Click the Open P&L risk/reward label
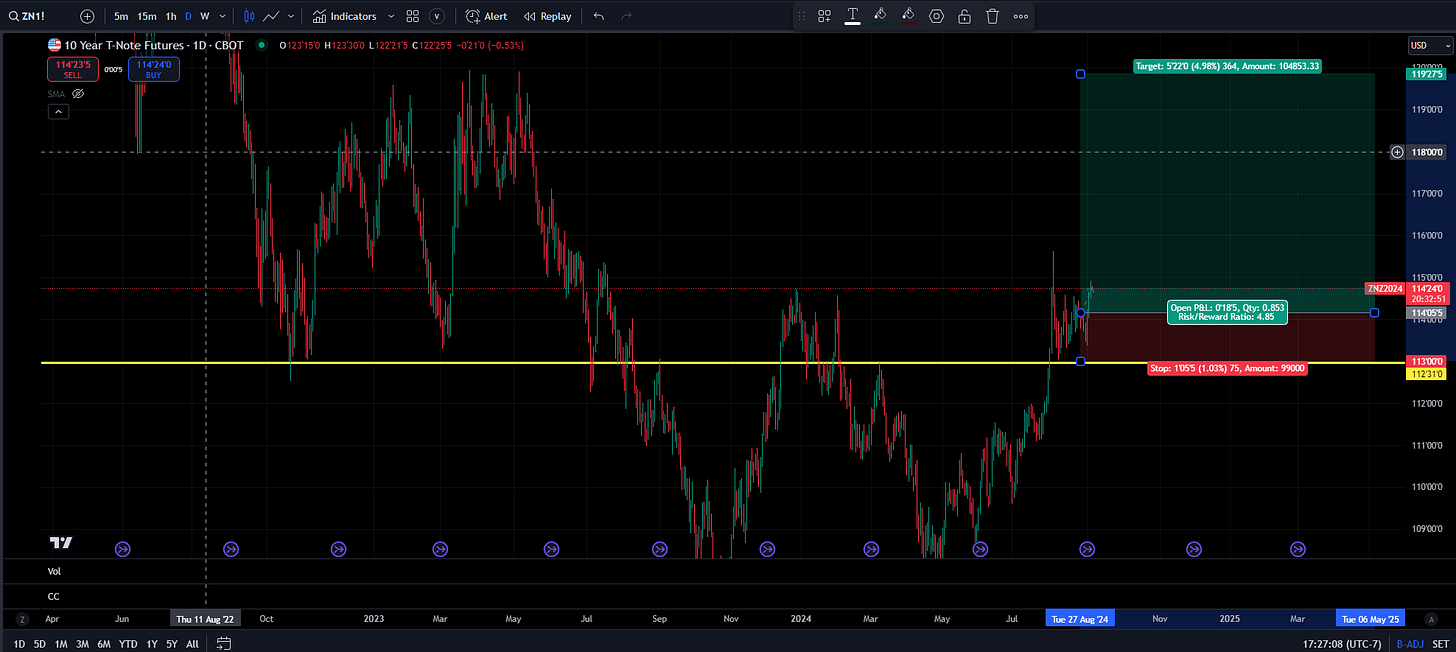The width and height of the screenshot is (1456, 652). pos(1227,312)
